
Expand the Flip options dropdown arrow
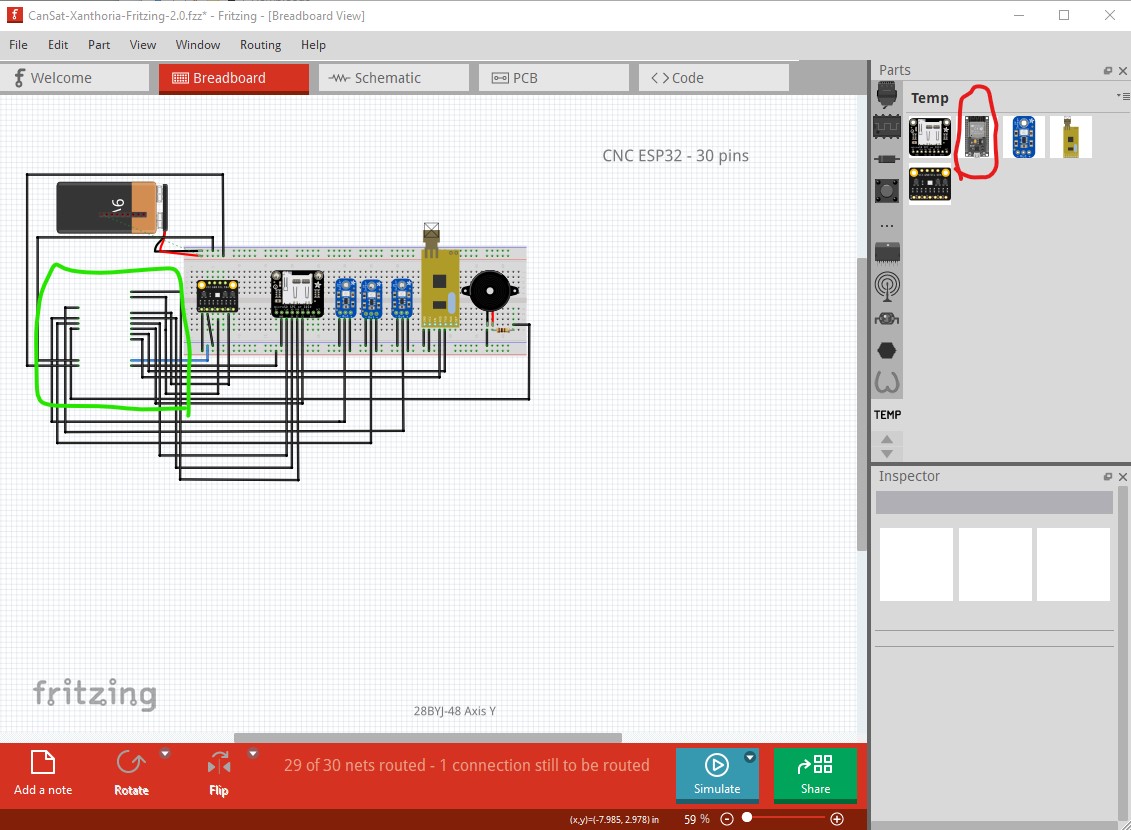click(x=252, y=754)
